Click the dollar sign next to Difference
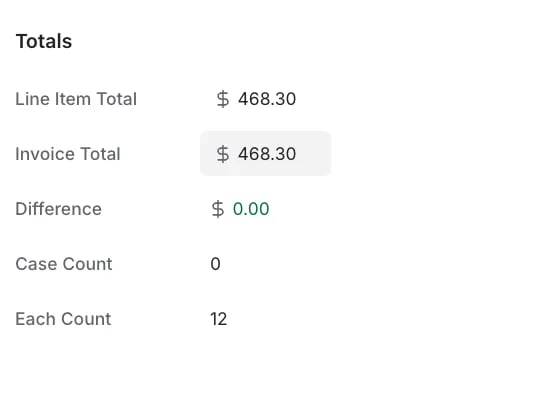Viewport: 539px width, 405px height. click(218, 209)
